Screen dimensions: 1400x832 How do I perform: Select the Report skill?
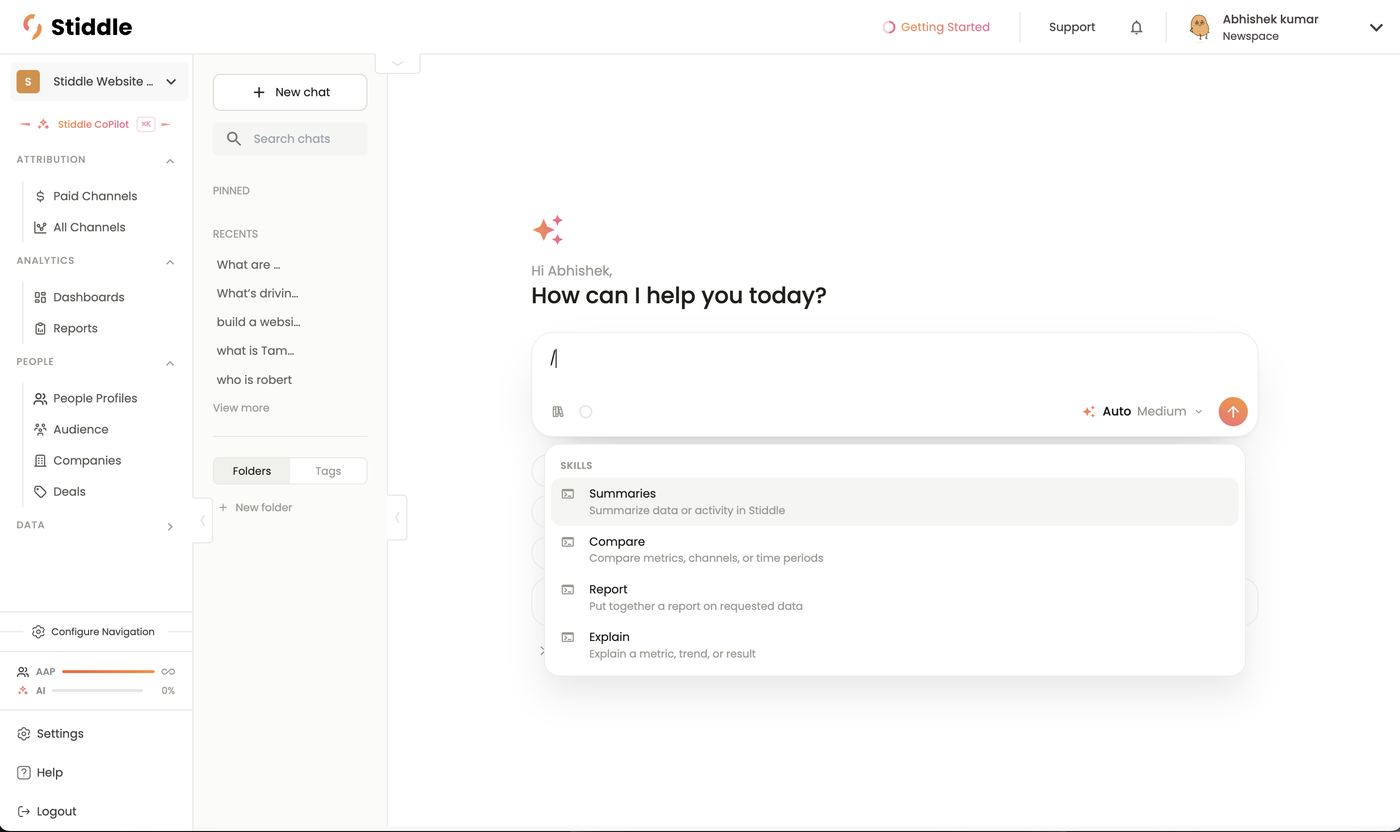coord(894,597)
